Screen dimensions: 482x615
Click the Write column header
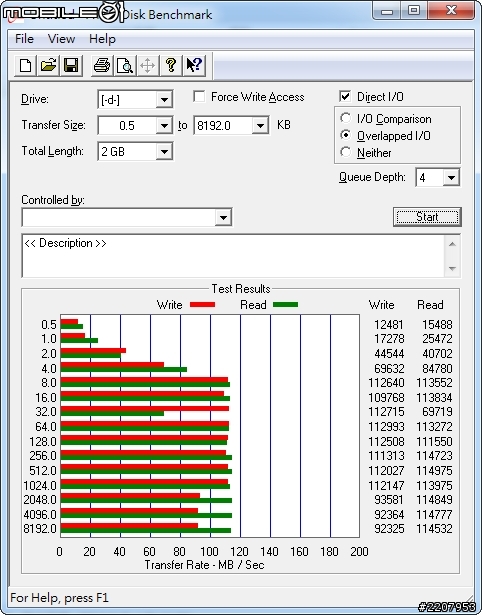coord(381,305)
